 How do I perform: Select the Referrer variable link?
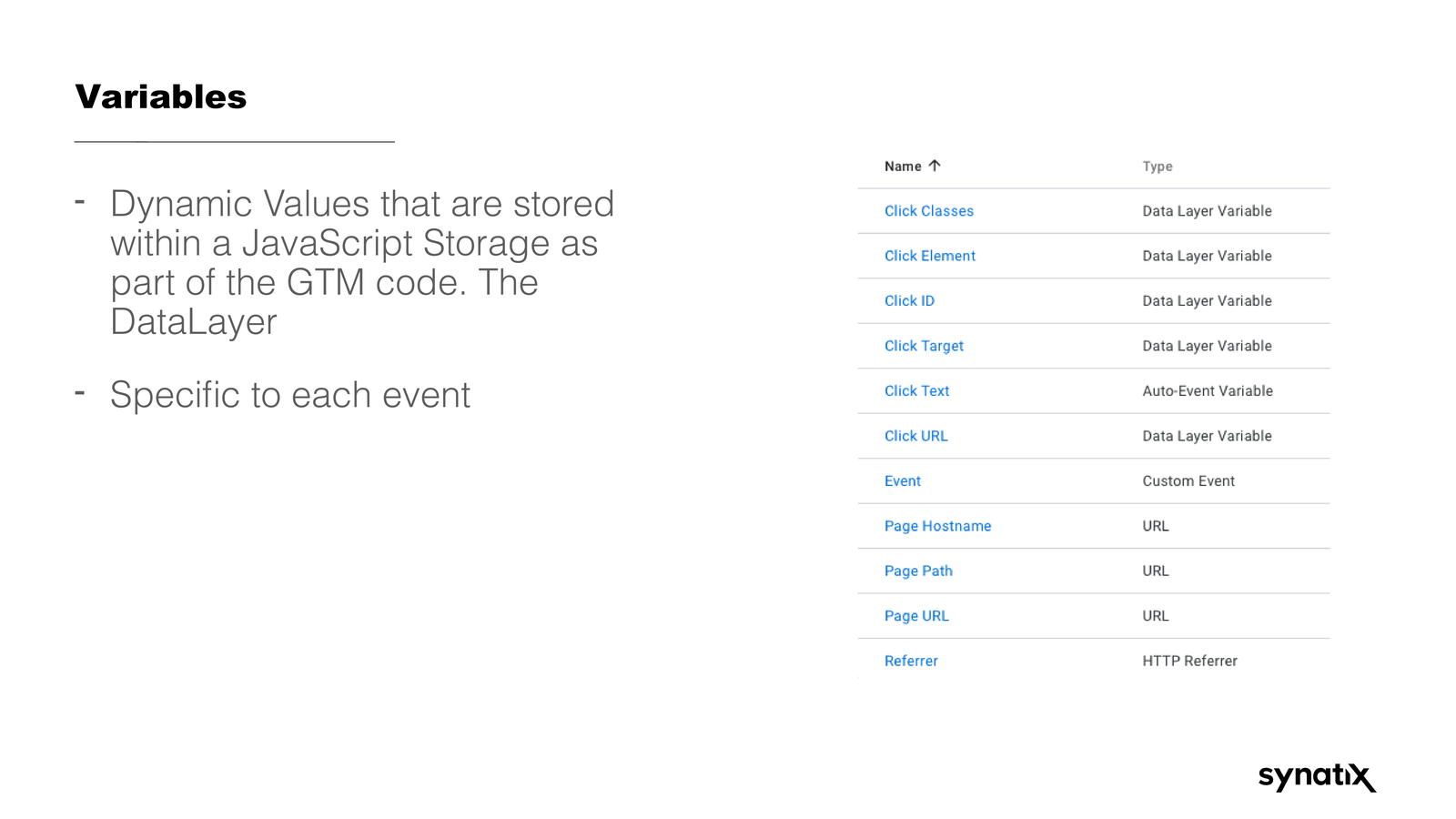[911, 662]
